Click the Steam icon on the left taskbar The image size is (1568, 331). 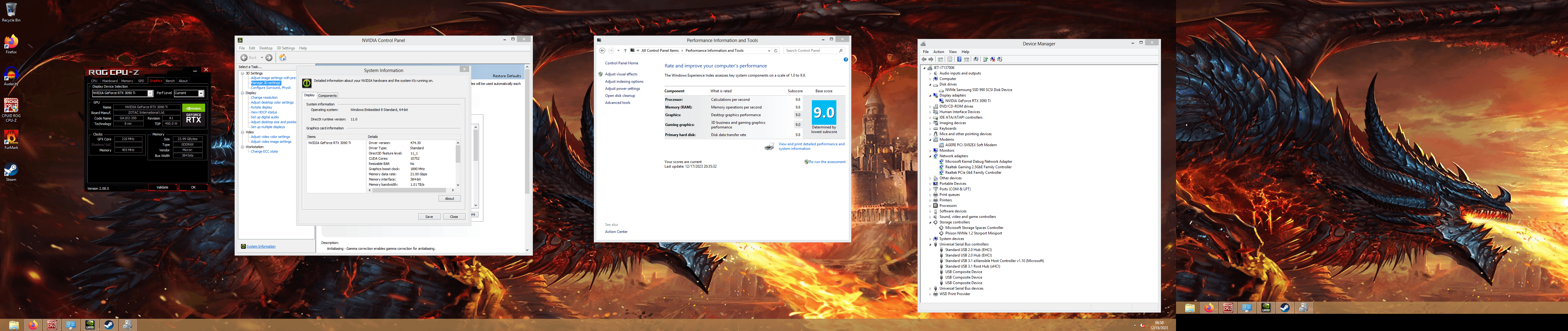click(109, 325)
